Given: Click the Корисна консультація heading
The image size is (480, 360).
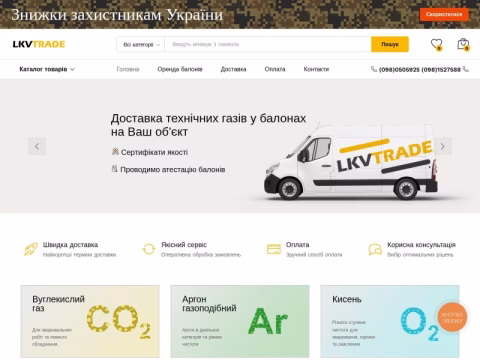Looking at the screenshot, I should [421, 245].
